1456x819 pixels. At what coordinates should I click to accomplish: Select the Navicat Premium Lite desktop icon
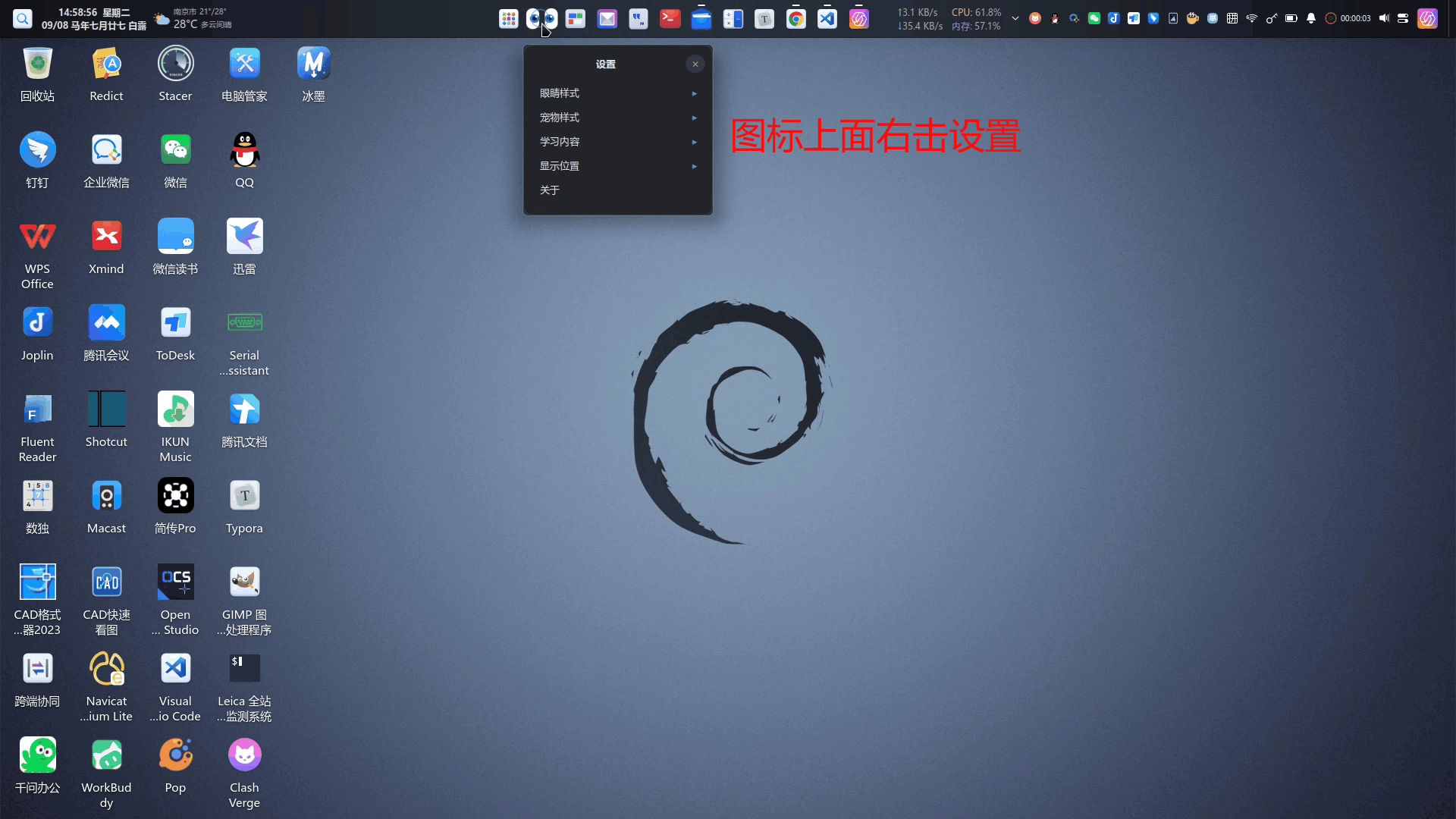coord(106,687)
